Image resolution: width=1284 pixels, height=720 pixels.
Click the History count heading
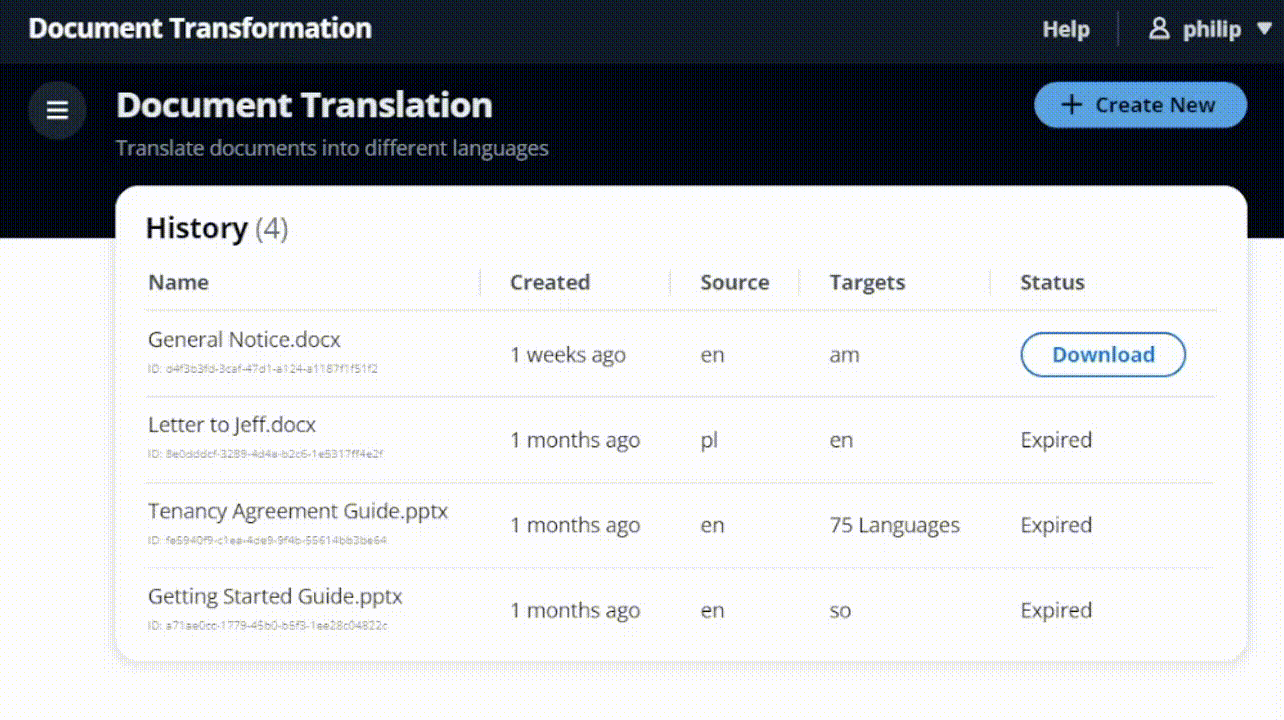point(216,228)
